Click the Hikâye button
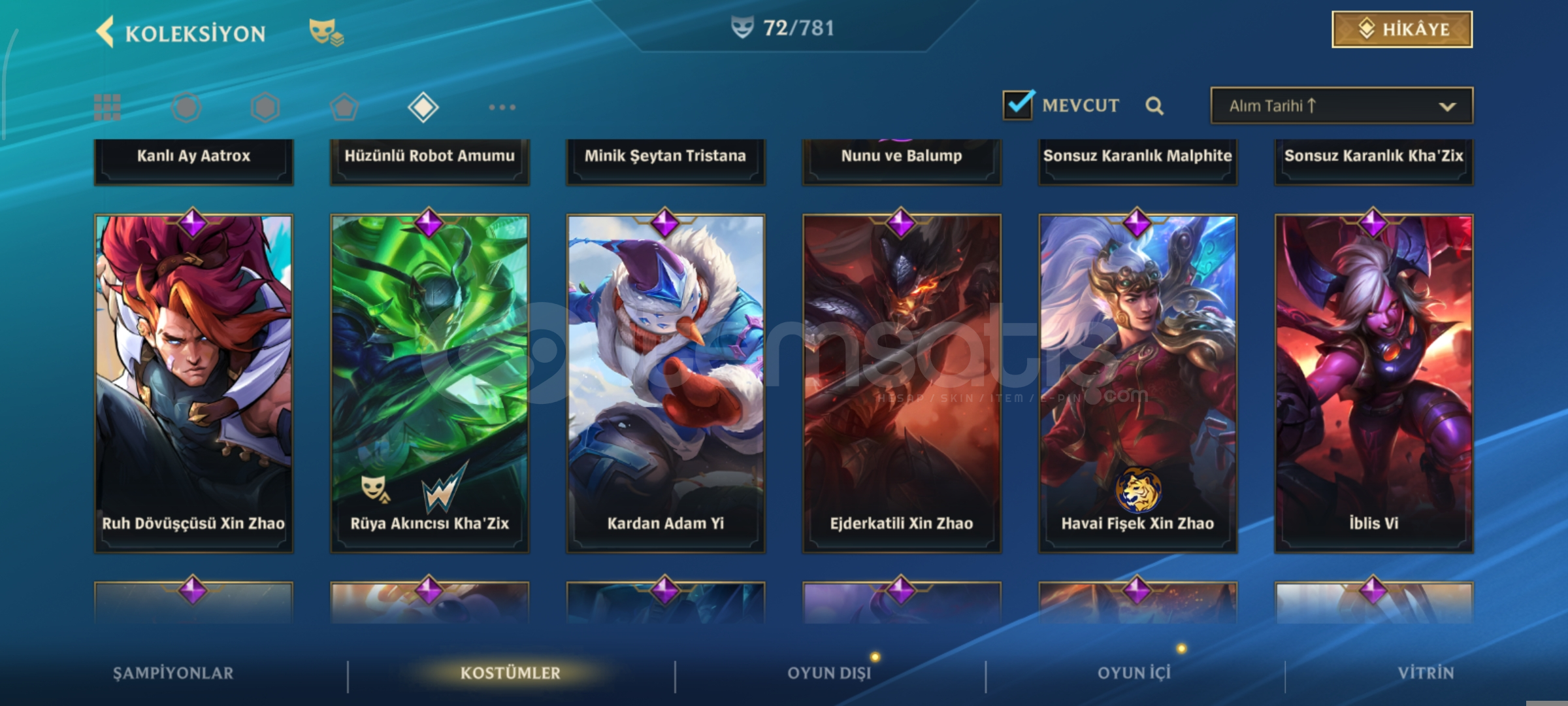 tap(1402, 29)
